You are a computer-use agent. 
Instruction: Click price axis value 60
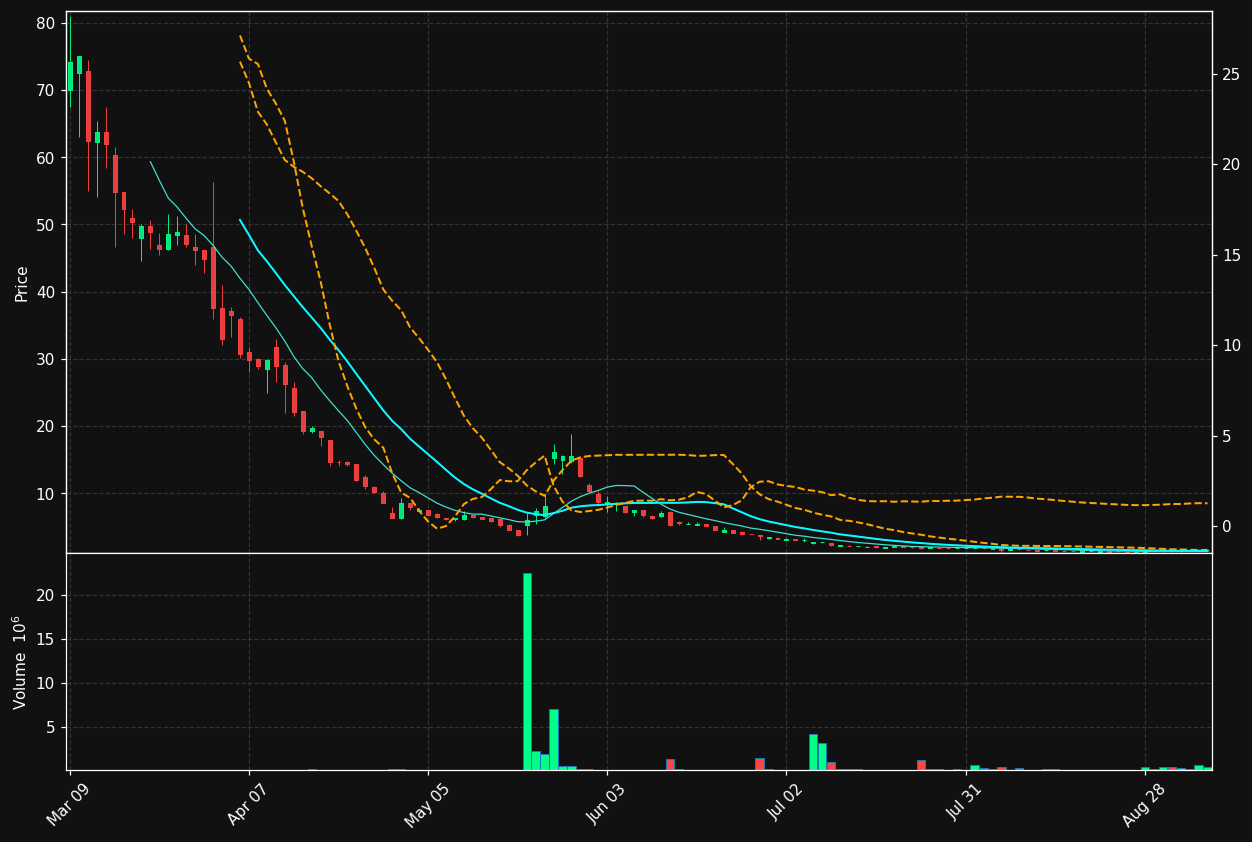pyautogui.click(x=46, y=158)
